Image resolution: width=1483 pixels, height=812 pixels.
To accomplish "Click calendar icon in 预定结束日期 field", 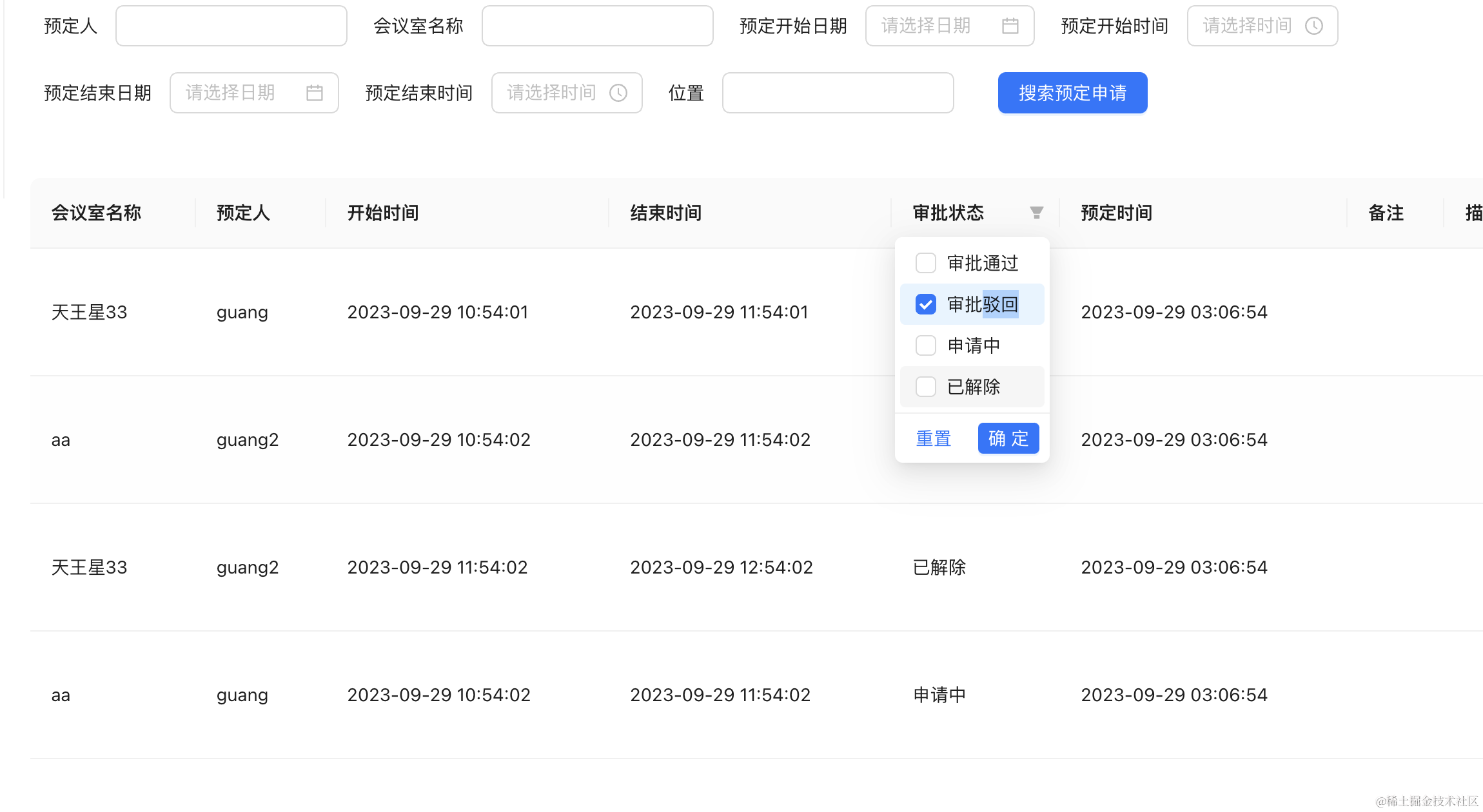I will pos(314,93).
